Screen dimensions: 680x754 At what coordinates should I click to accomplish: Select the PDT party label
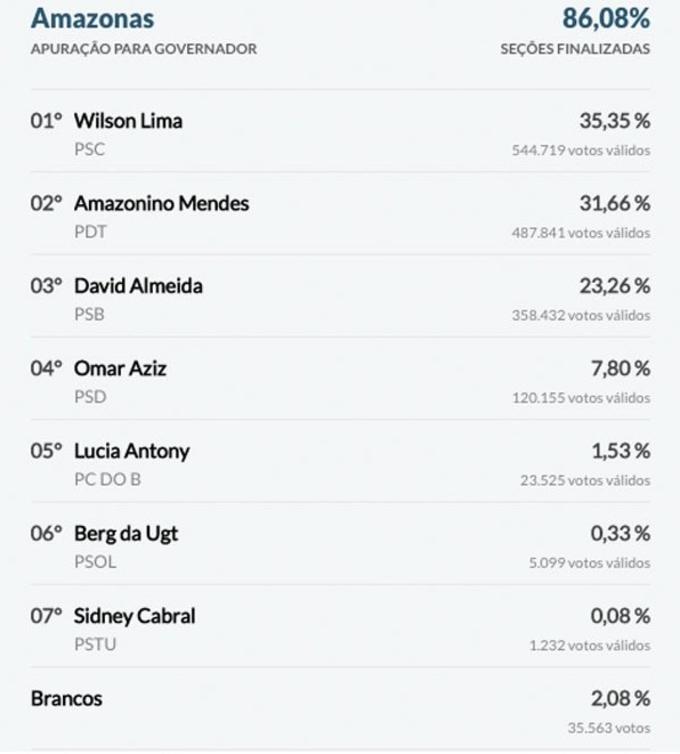click(90, 232)
